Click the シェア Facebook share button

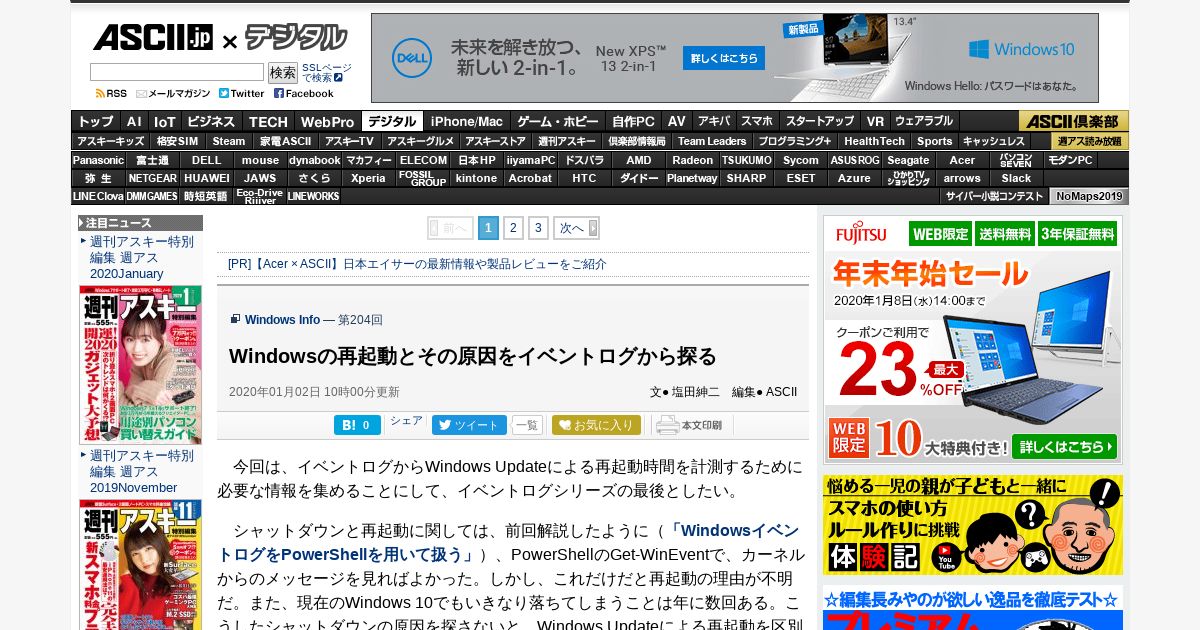(406, 421)
